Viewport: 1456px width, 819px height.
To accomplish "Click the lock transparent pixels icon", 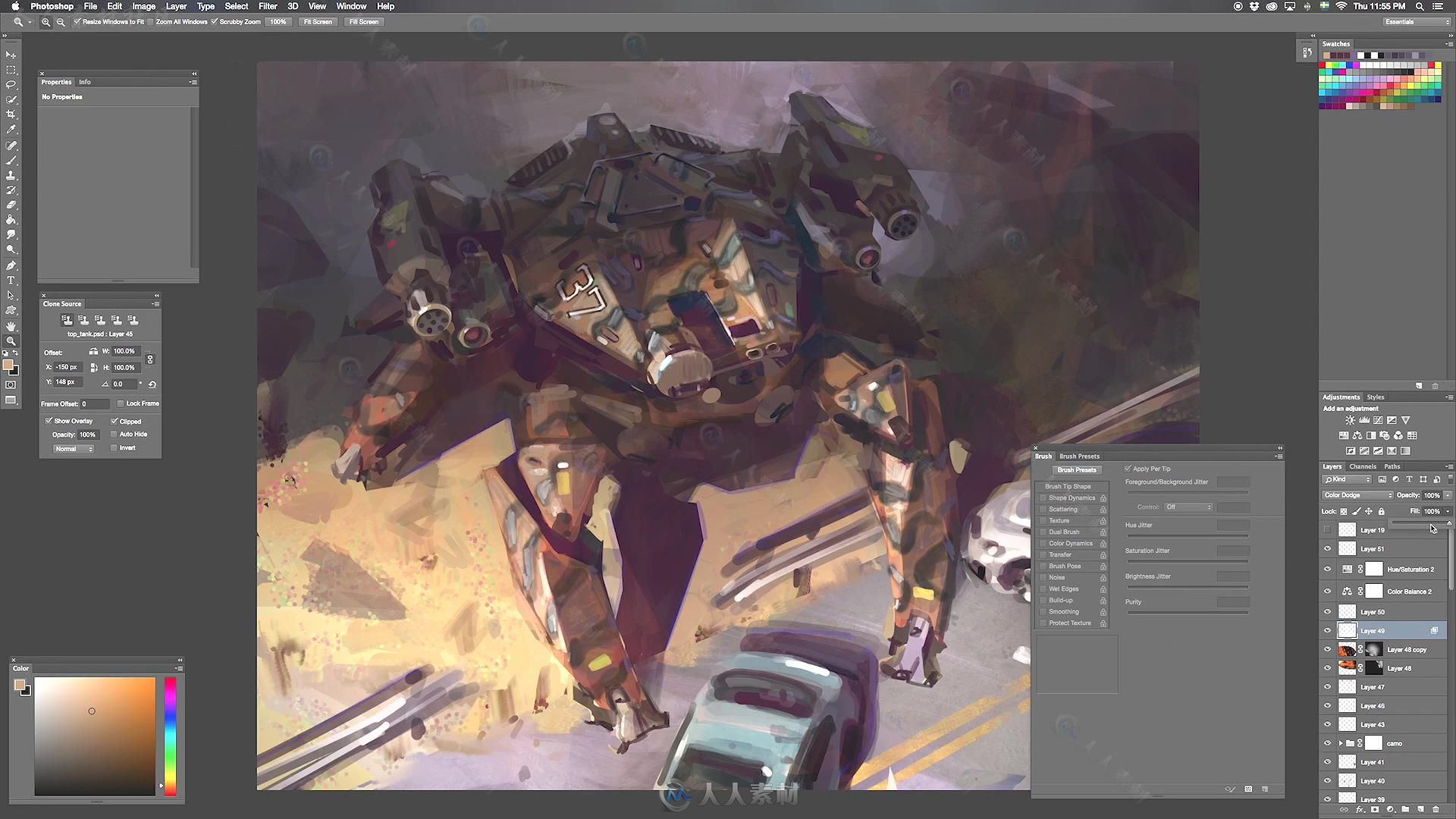I will click(1344, 511).
